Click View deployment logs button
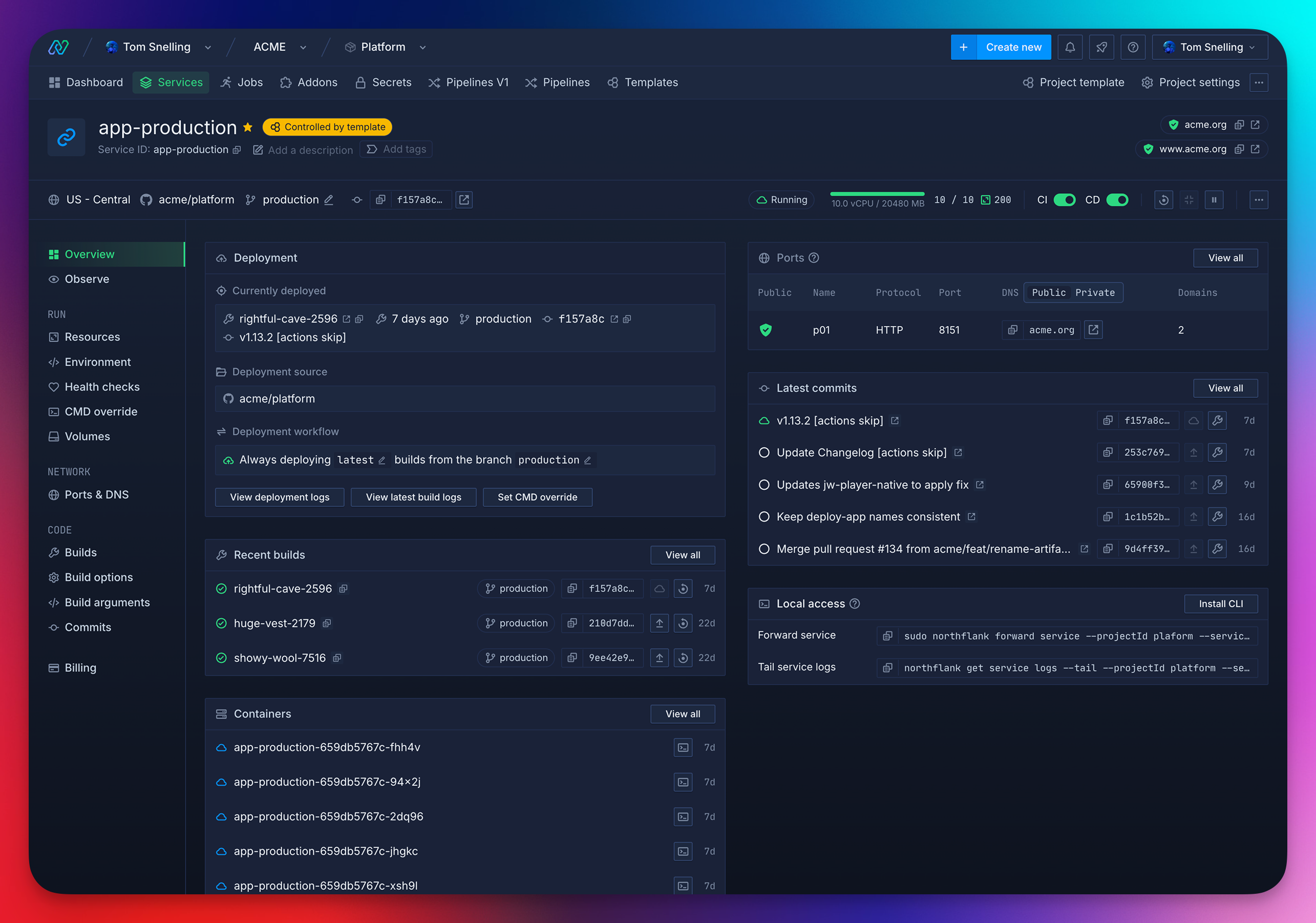Screen dimensions: 1316x923 (x=280, y=497)
